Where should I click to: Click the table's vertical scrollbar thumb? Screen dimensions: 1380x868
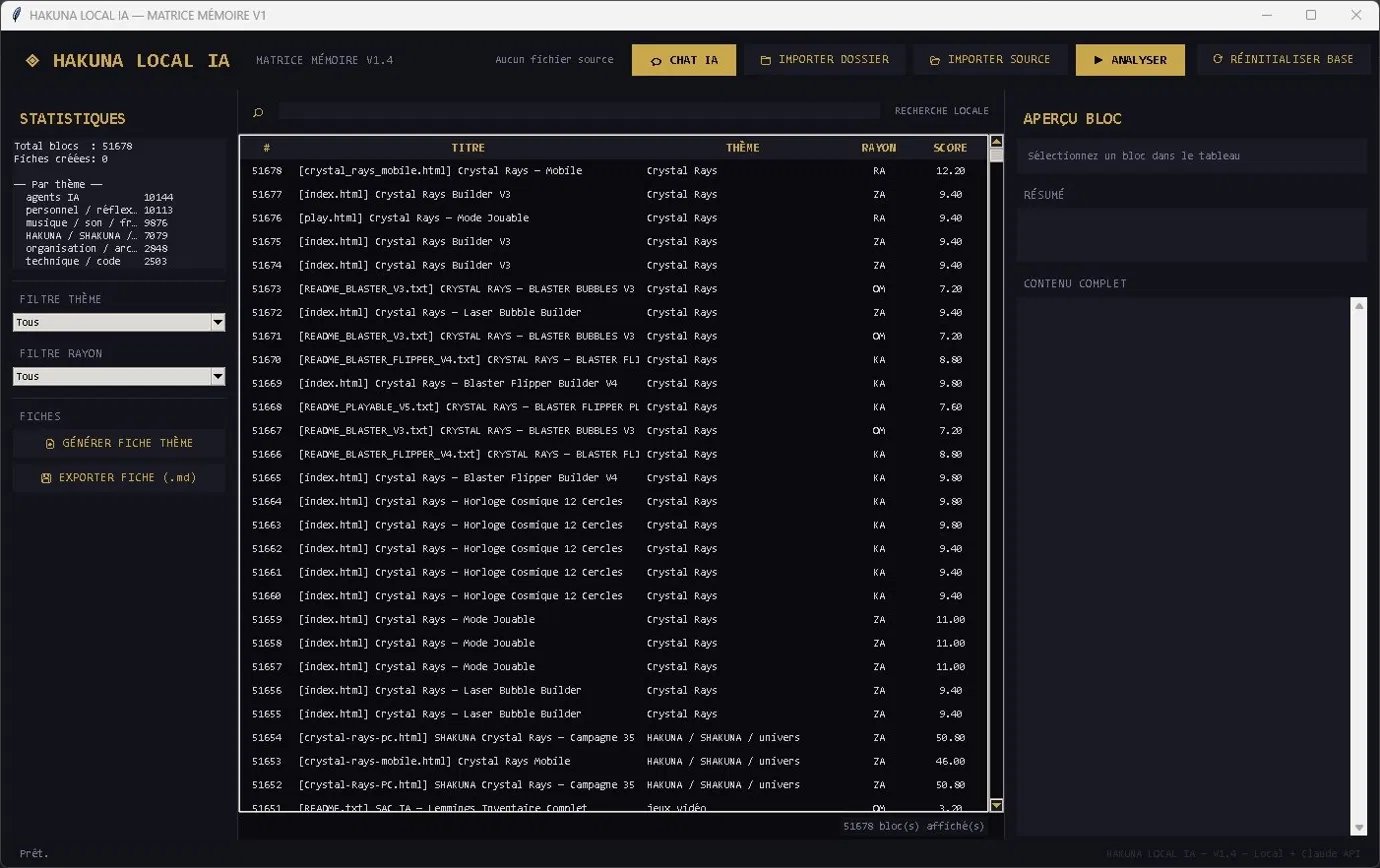(x=996, y=155)
